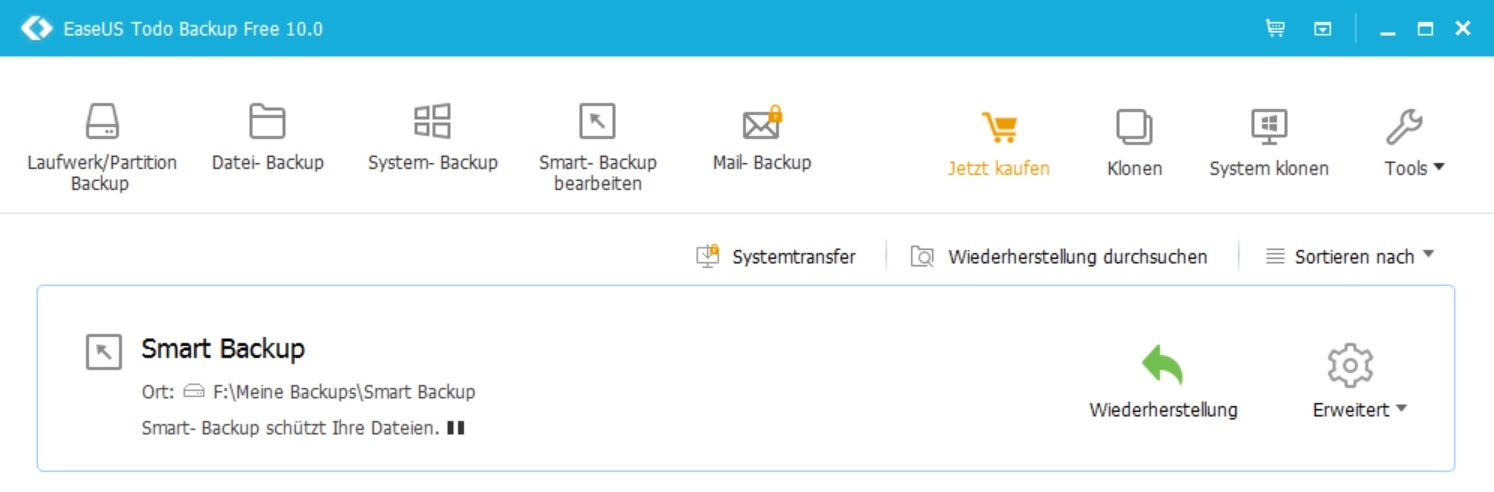Select the Smart Backup task title
This screenshot has height=492, width=1494.
(x=222, y=349)
